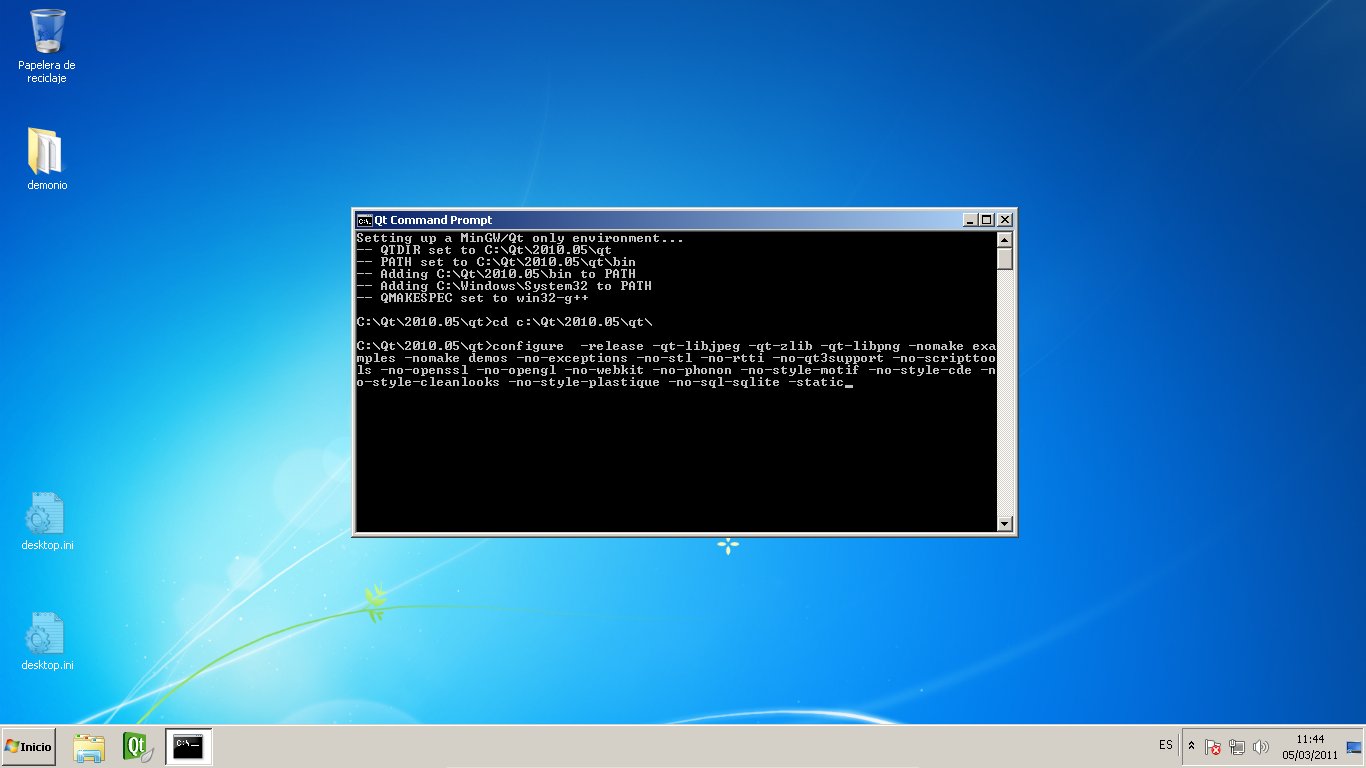Image resolution: width=1366 pixels, height=768 pixels.
Task: Open the Papelera de reciclaje desktop icon
Action: [47, 45]
